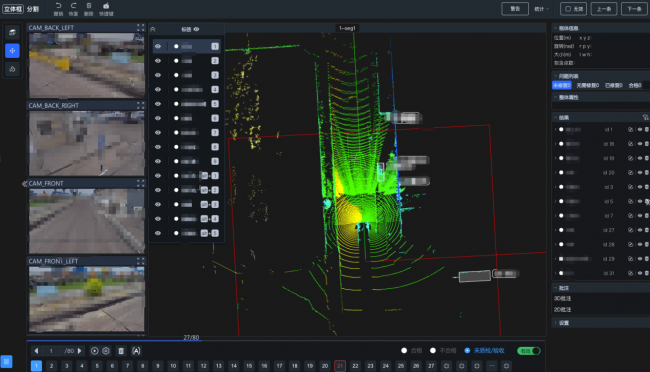Jump to frame 21 in timeline
This screenshot has height=372, width=650.
pos(340,366)
